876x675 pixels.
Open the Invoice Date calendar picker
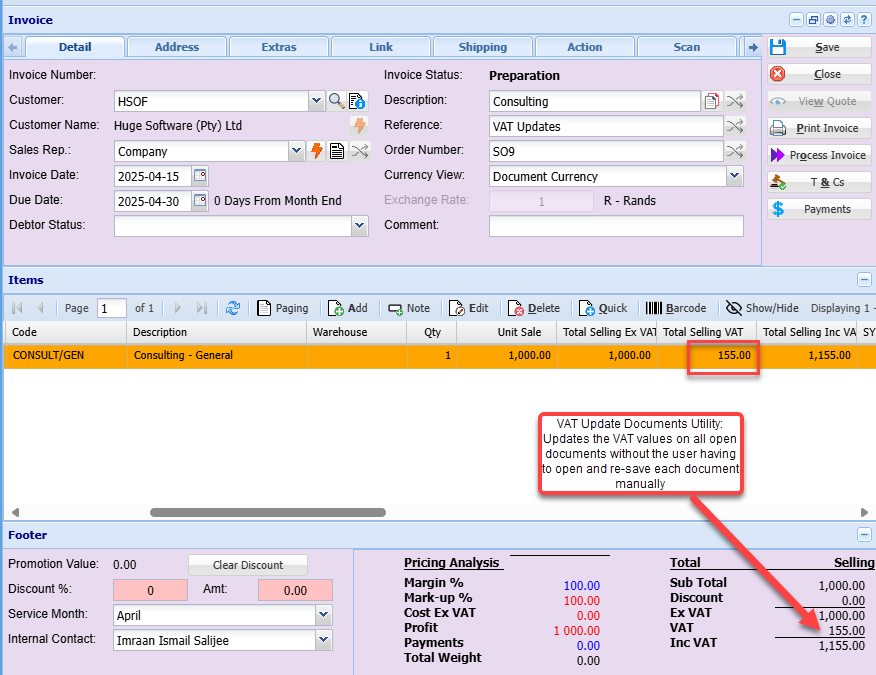(x=200, y=176)
